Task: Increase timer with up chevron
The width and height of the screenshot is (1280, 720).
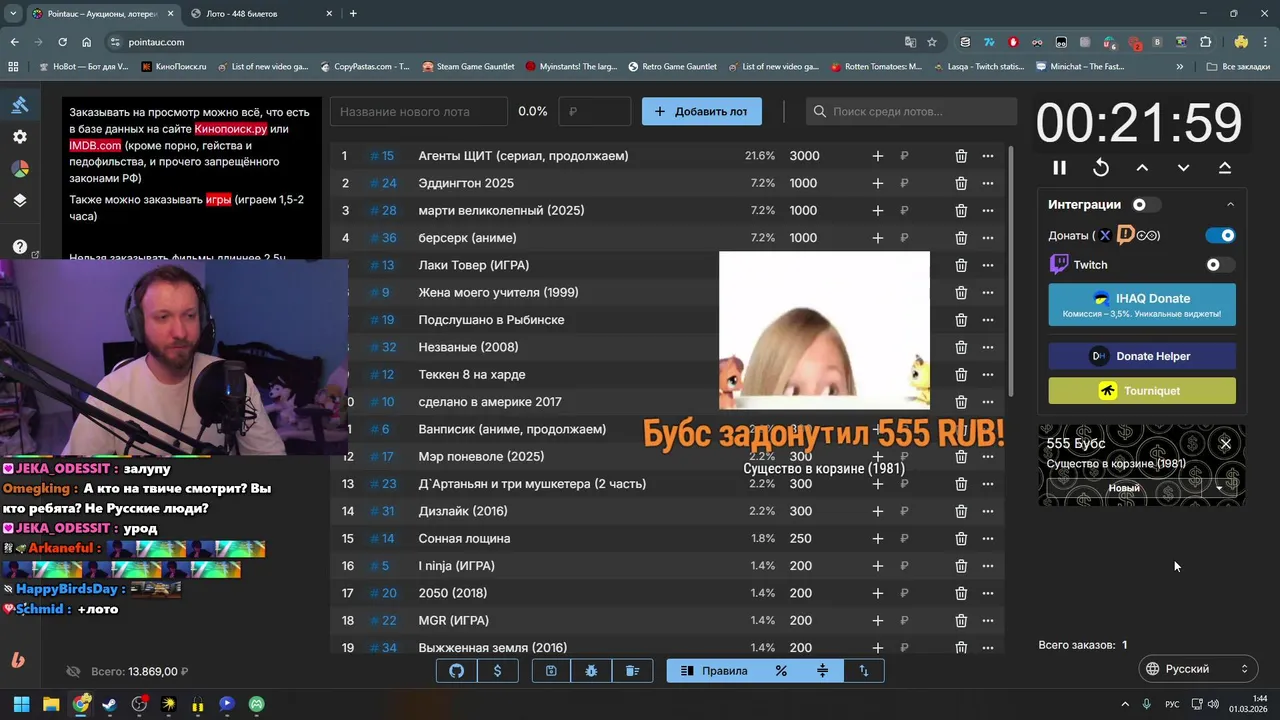Action: (x=1142, y=168)
